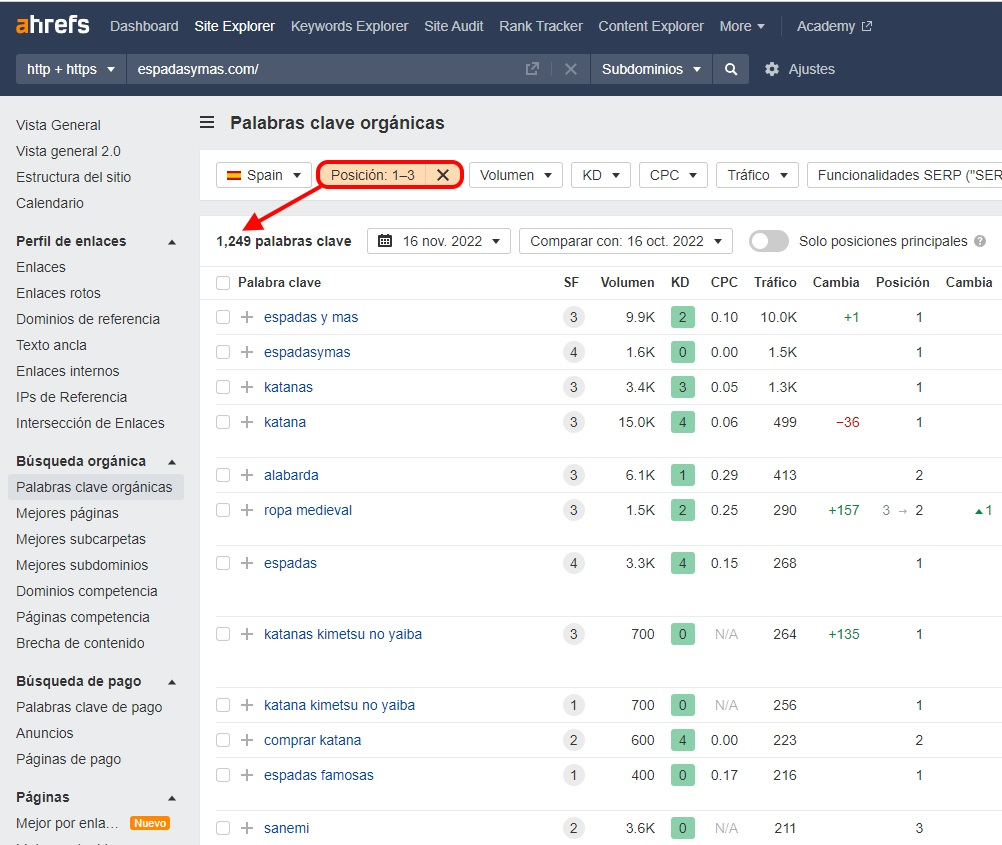Open the CPC filter dropdown
Image resolution: width=1002 pixels, height=845 pixels.
click(673, 175)
